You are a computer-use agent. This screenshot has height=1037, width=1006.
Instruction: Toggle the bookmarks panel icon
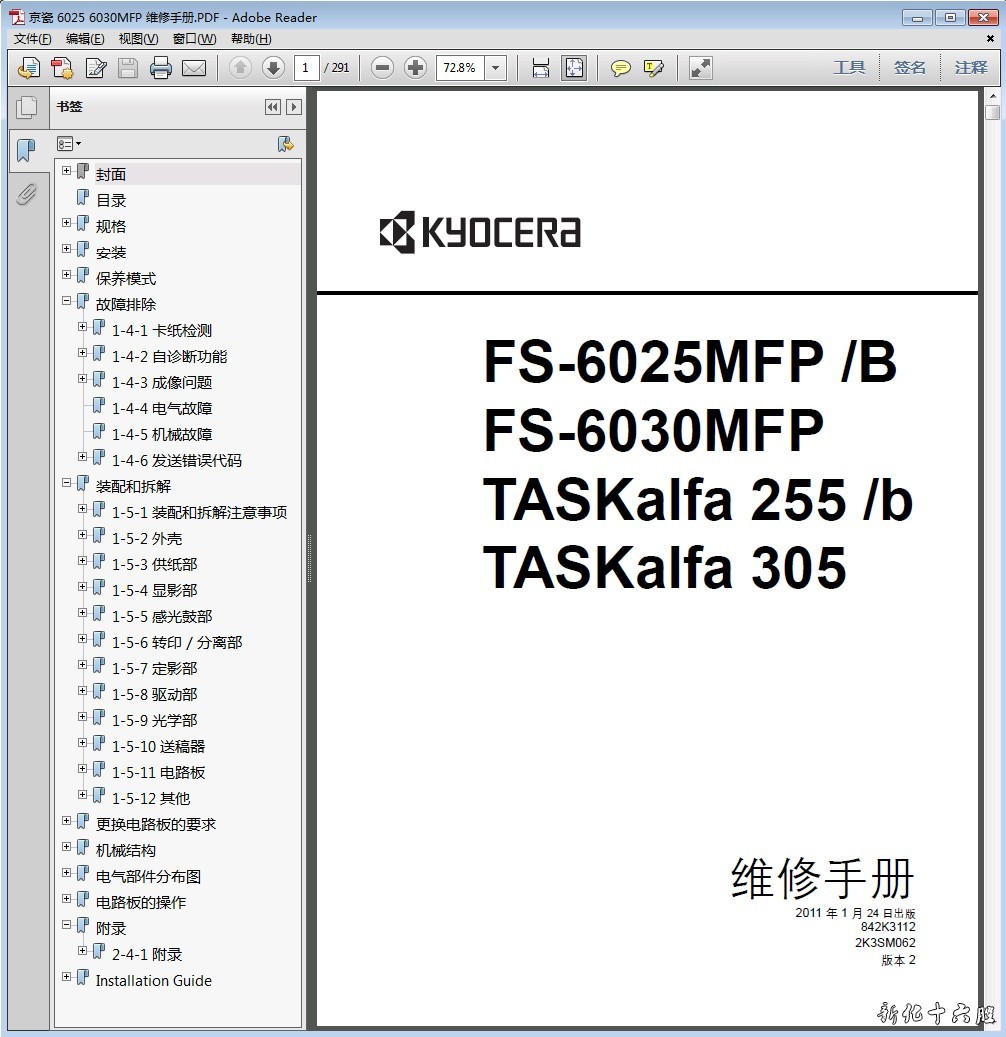pos(26,151)
